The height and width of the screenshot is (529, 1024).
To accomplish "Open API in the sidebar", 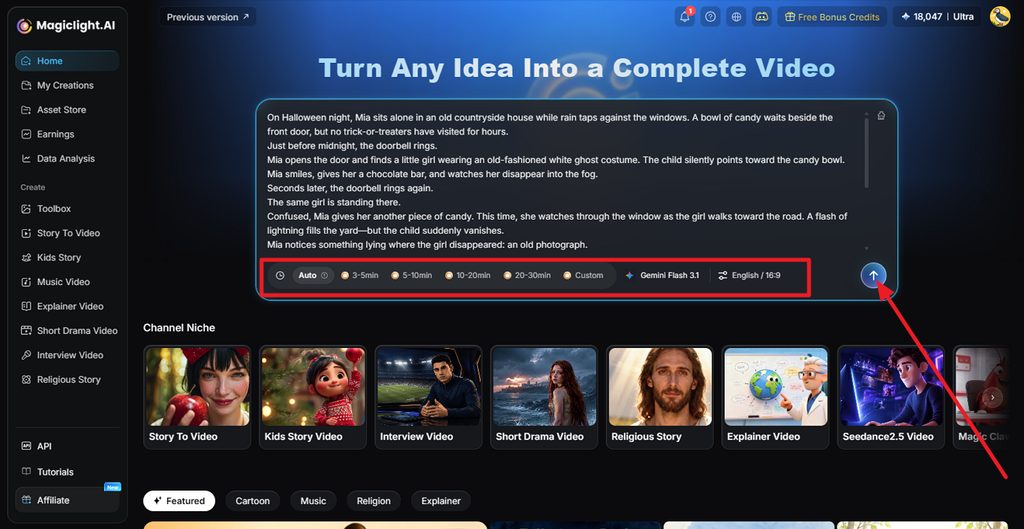I will (x=67, y=446).
